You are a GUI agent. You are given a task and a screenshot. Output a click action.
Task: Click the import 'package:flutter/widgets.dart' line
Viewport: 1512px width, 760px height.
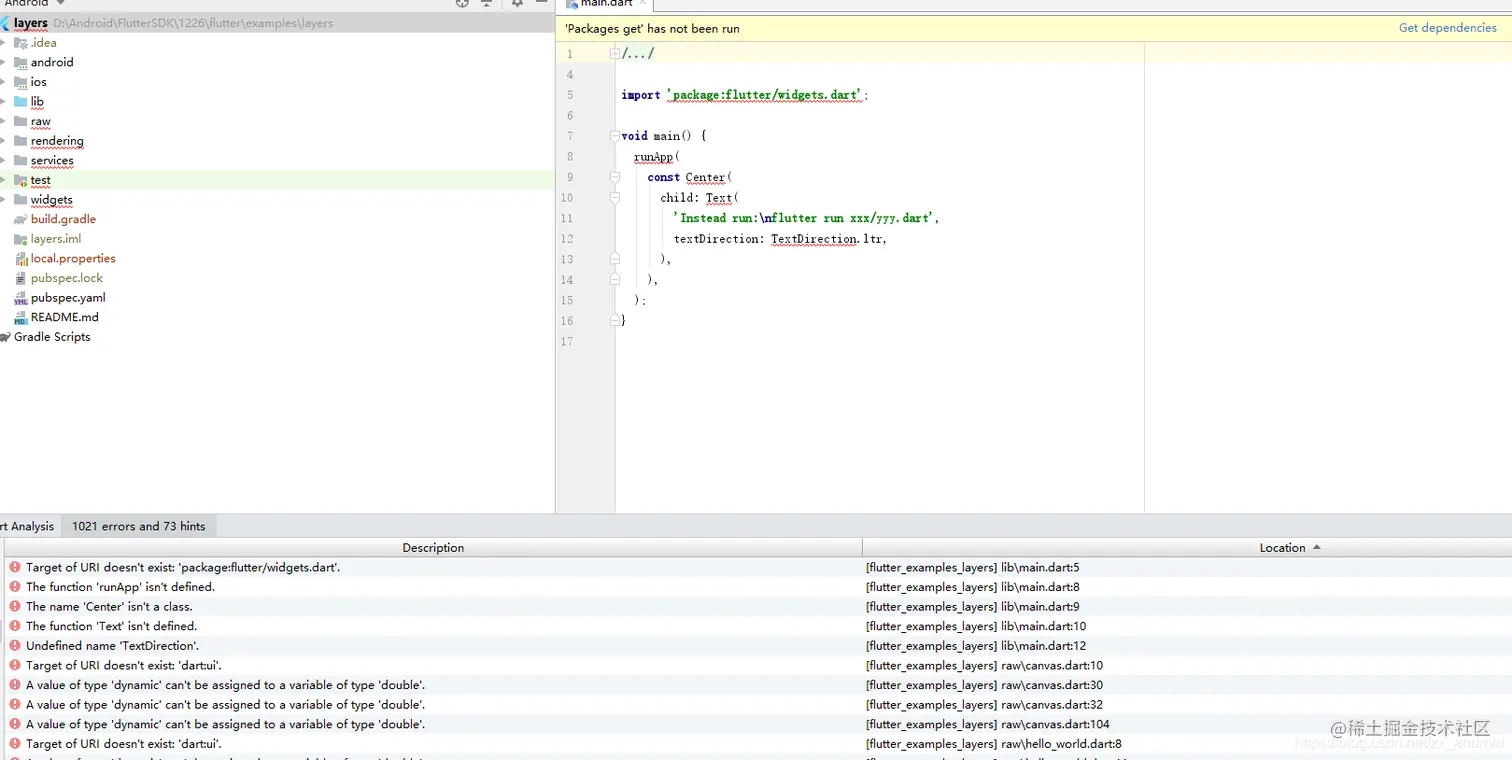[x=745, y=95]
